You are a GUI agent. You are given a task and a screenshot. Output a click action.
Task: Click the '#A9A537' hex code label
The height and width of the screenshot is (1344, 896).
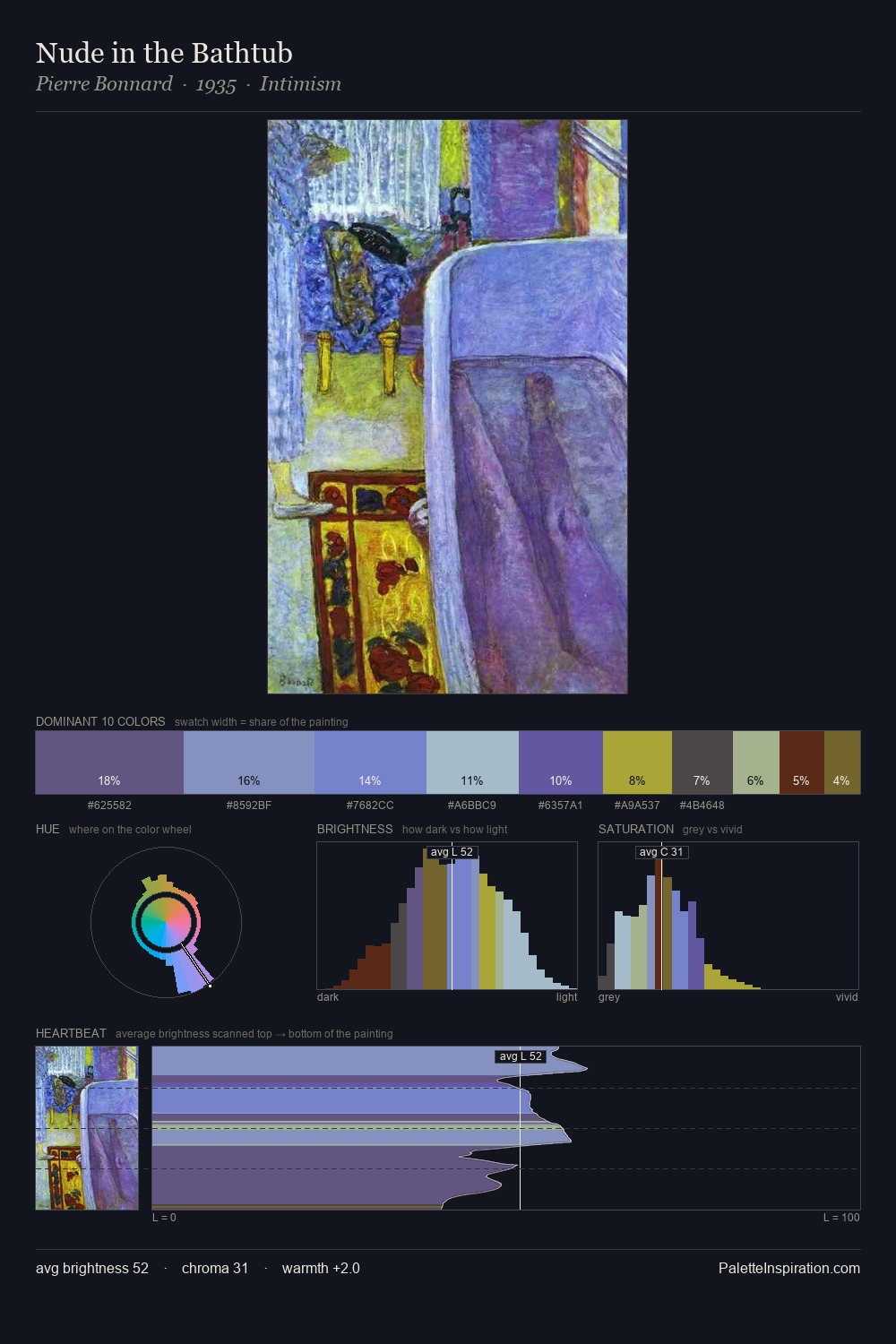pyautogui.click(x=637, y=806)
